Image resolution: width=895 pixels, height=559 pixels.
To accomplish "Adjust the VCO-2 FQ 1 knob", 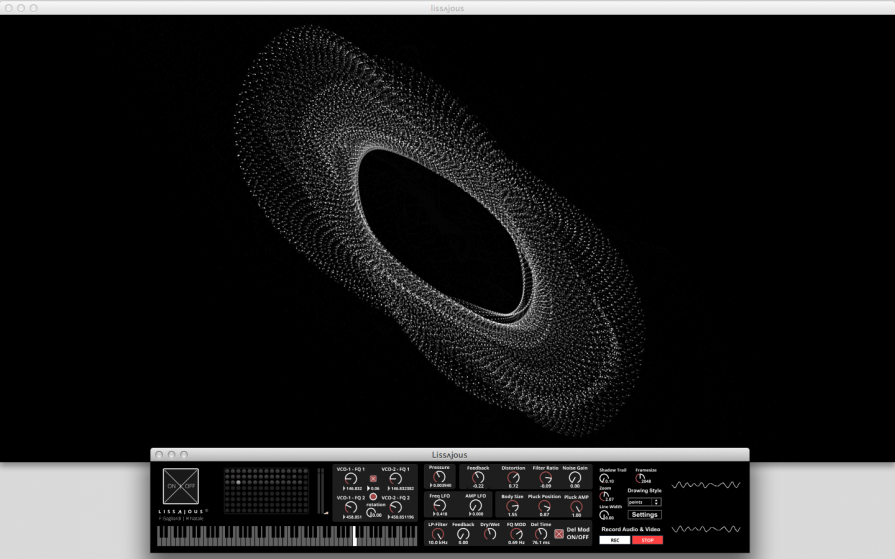I will [395, 478].
